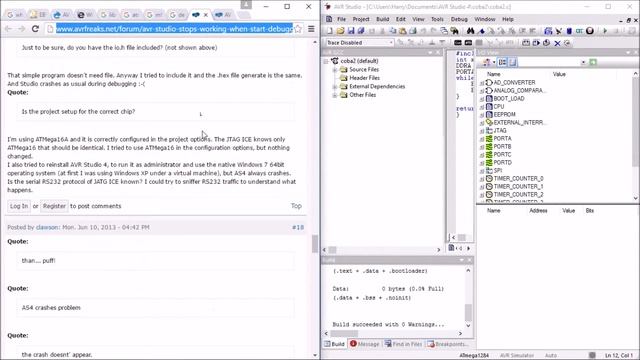Expand AD_CONVERTER in I/O View

point(482,82)
